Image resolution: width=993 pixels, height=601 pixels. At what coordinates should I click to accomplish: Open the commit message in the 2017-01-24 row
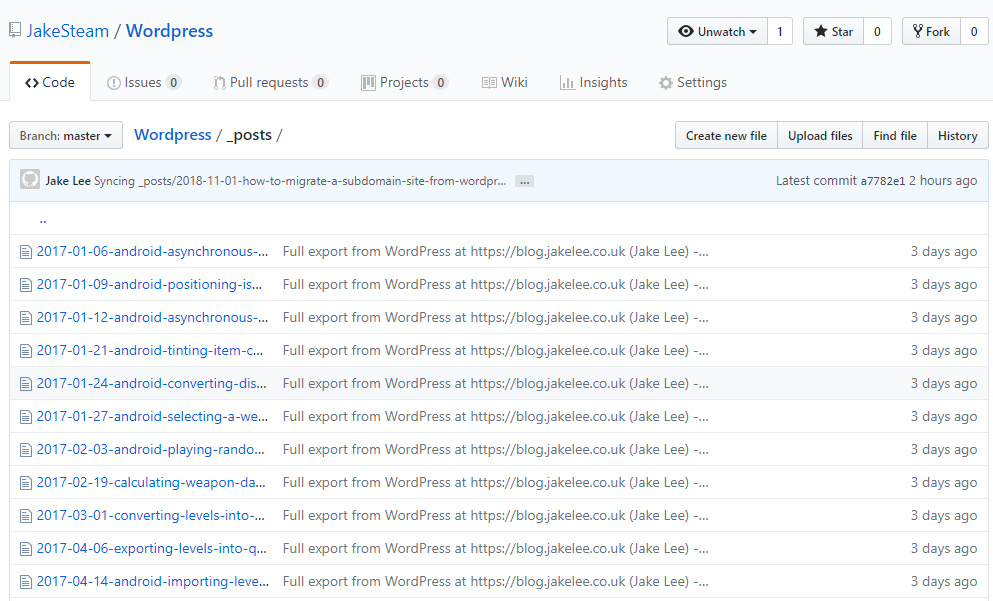coord(495,383)
